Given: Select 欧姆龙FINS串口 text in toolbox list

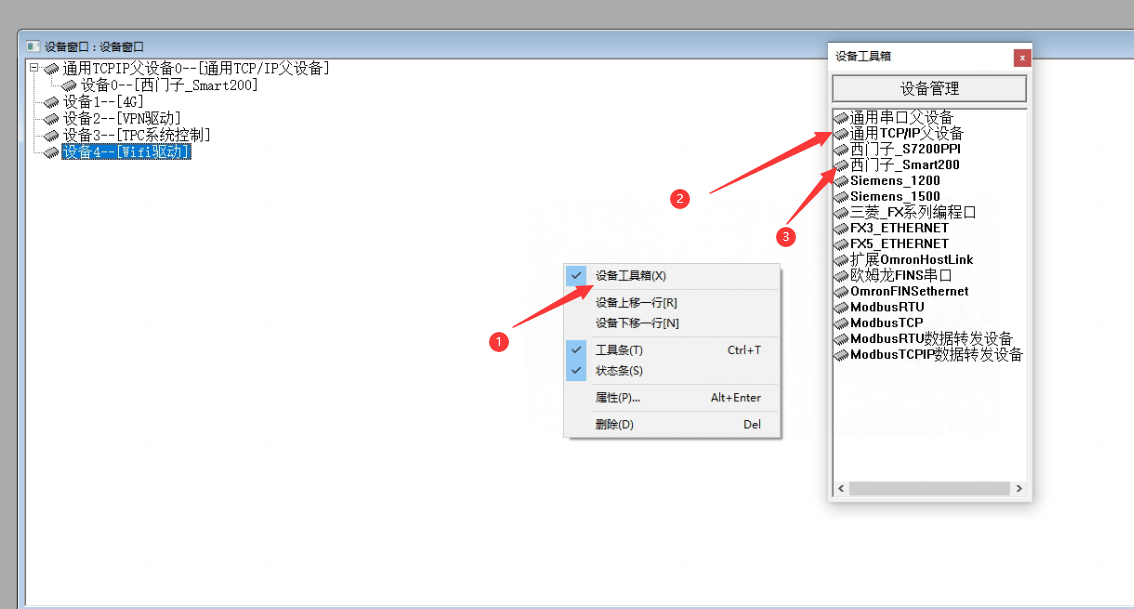Looking at the screenshot, I should point(900,276).
